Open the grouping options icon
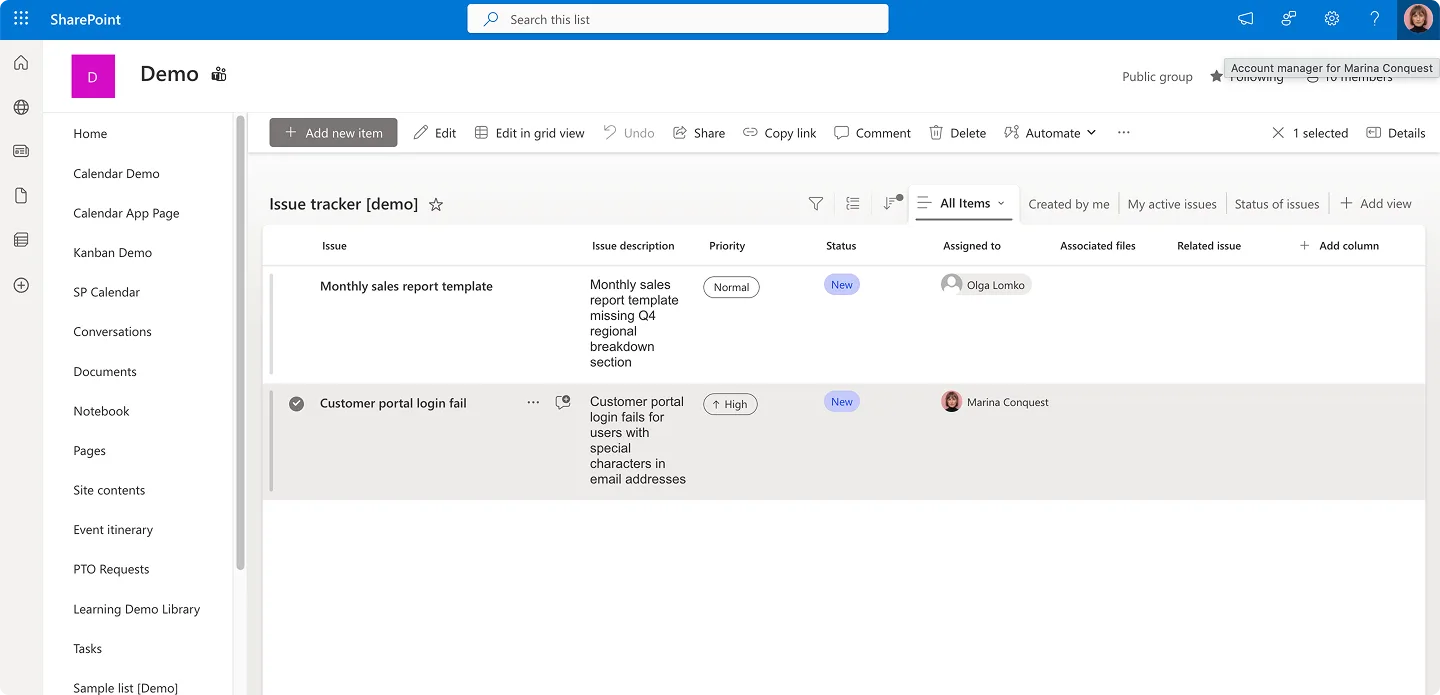Viewport: 1440px width, 695px height. pos(852,203)
